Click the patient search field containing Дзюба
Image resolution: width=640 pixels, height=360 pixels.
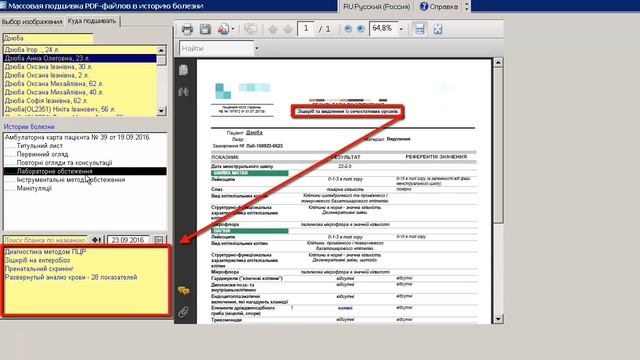[48, 38]
